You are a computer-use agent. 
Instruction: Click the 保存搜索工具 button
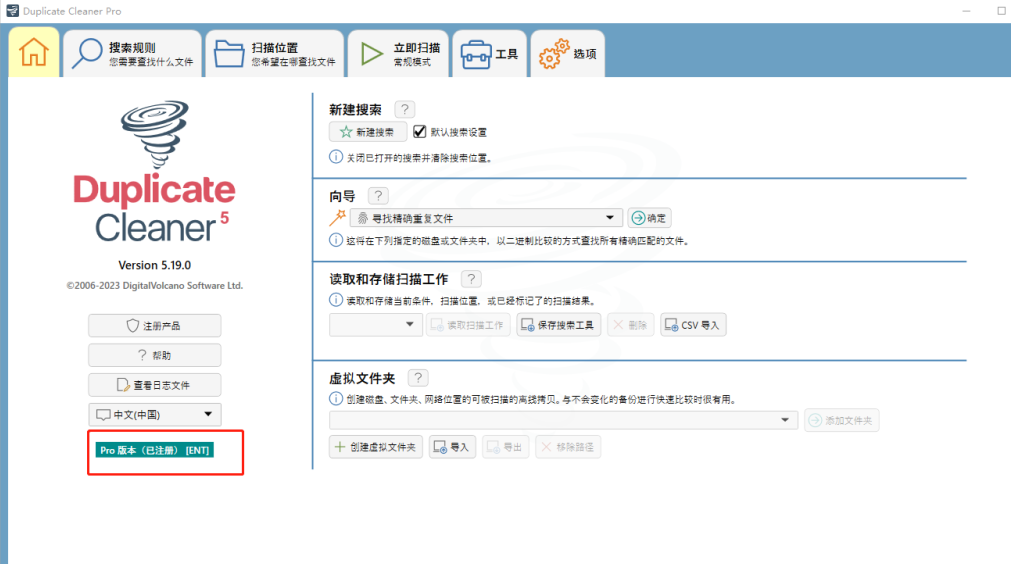coord(558,325)
